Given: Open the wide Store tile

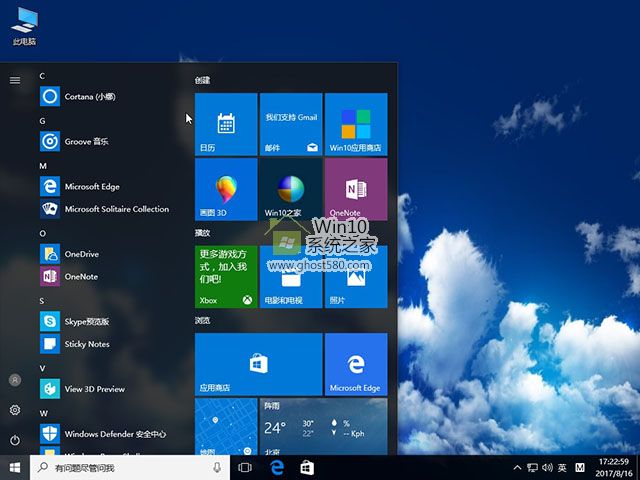Looking at the screenshot, I should 258,364.
